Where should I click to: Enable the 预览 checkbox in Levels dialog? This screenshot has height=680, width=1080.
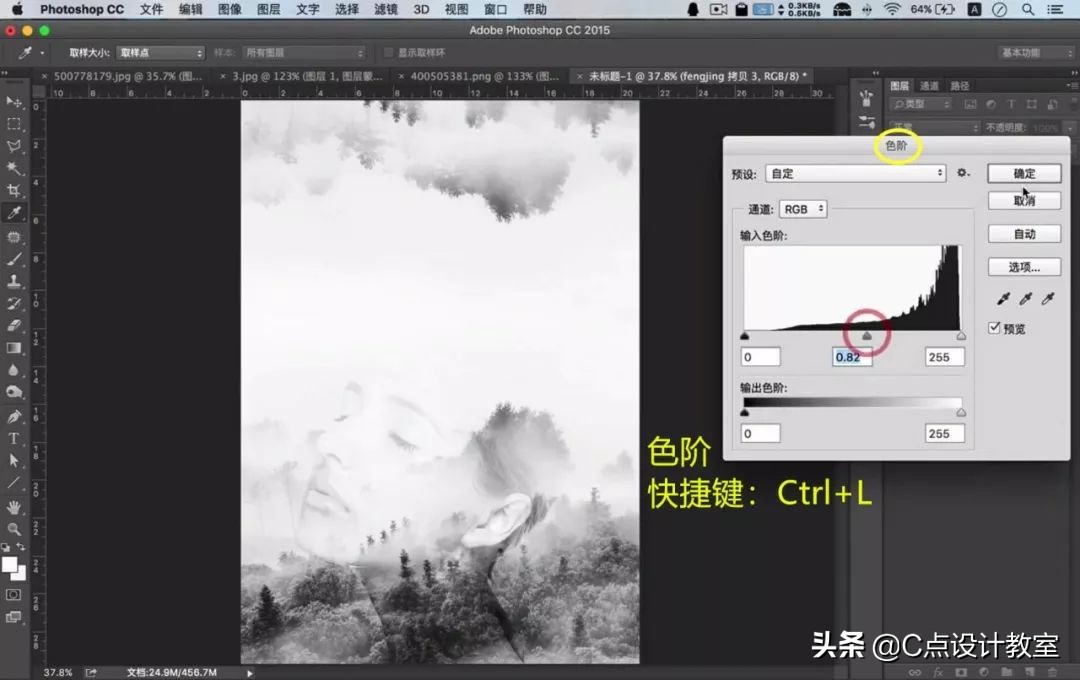tap(994, 327)
